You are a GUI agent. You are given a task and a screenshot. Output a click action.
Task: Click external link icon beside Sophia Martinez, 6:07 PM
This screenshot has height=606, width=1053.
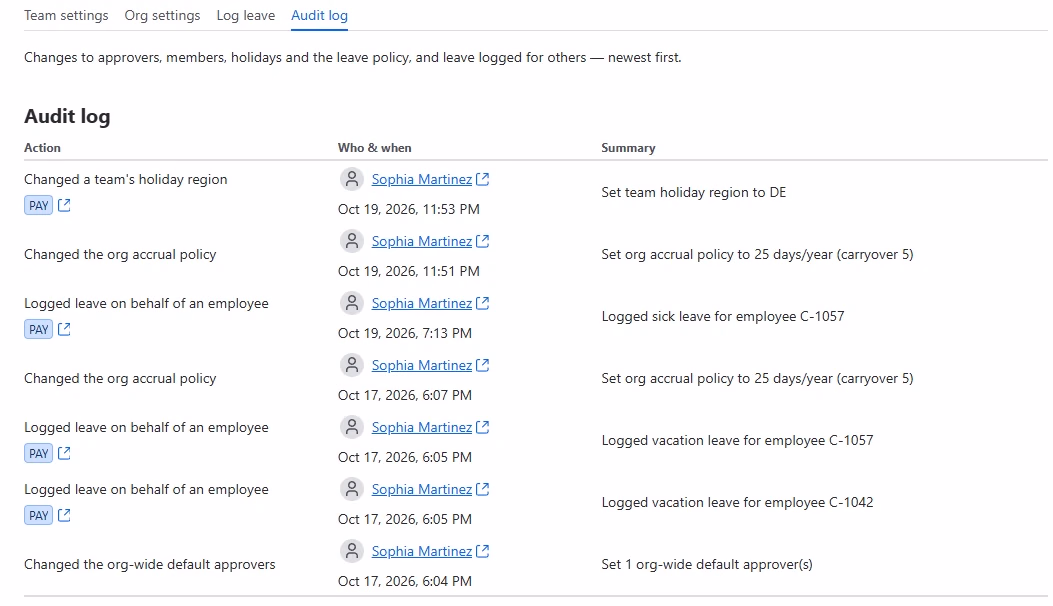pyautogui.click(x=482, y=365)
